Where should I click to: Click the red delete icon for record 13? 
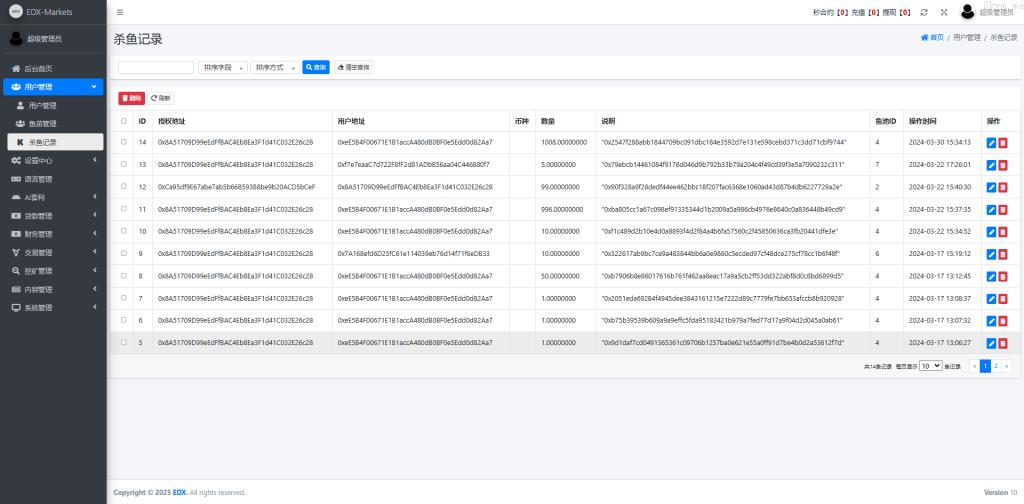tap(1003, 165)
